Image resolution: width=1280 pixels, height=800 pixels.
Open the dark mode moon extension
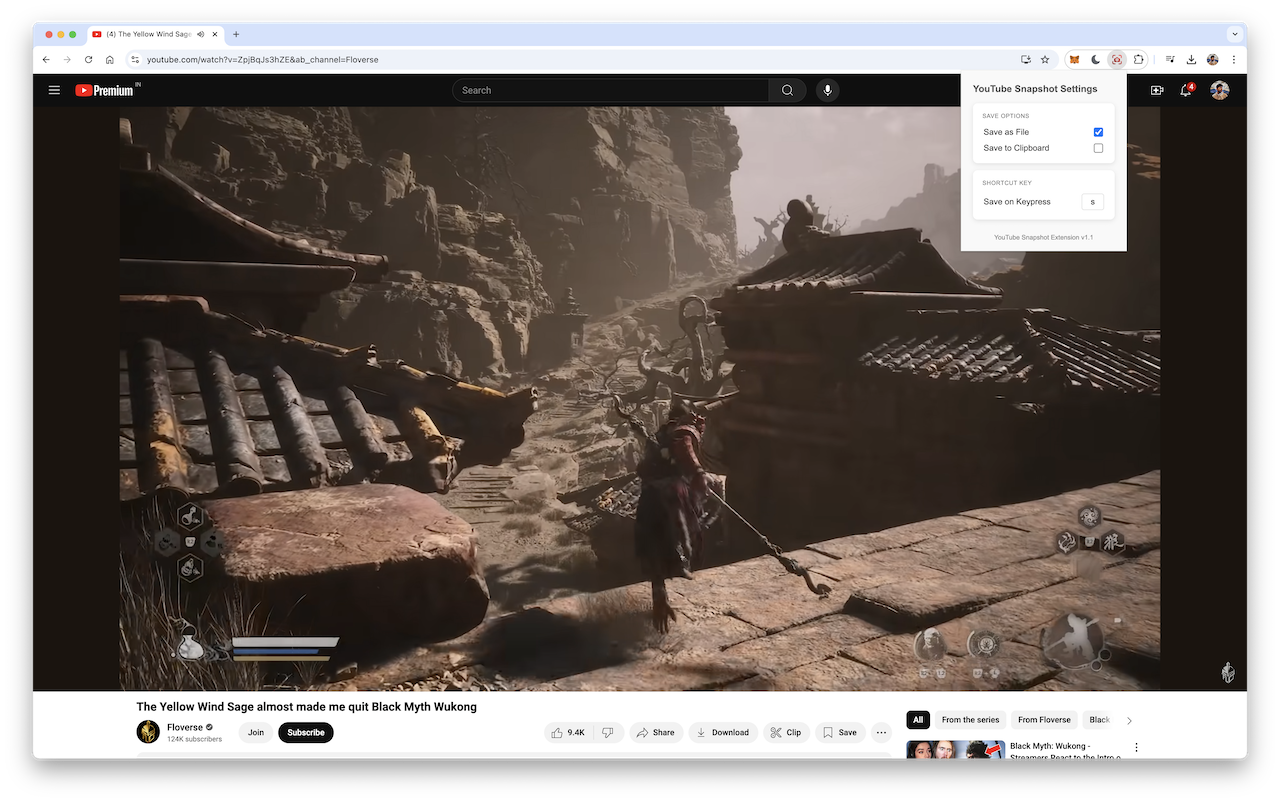tap(1096, 60)
